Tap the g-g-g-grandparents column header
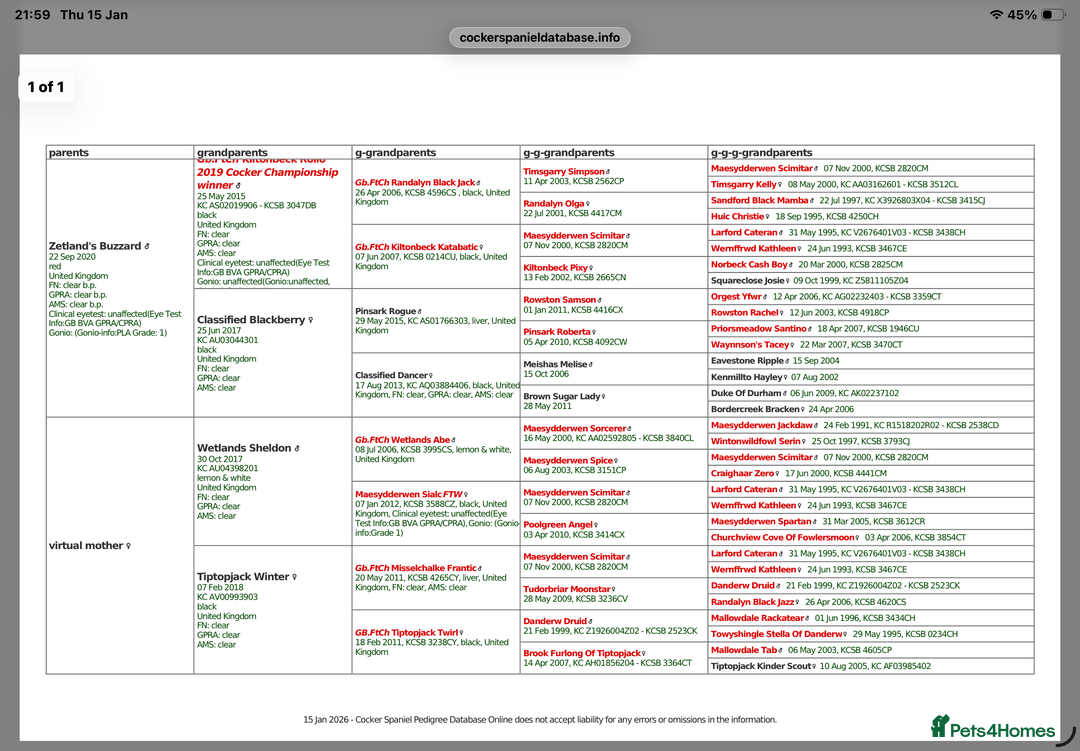Viewport: 1080px width, 751px height. 761,153
